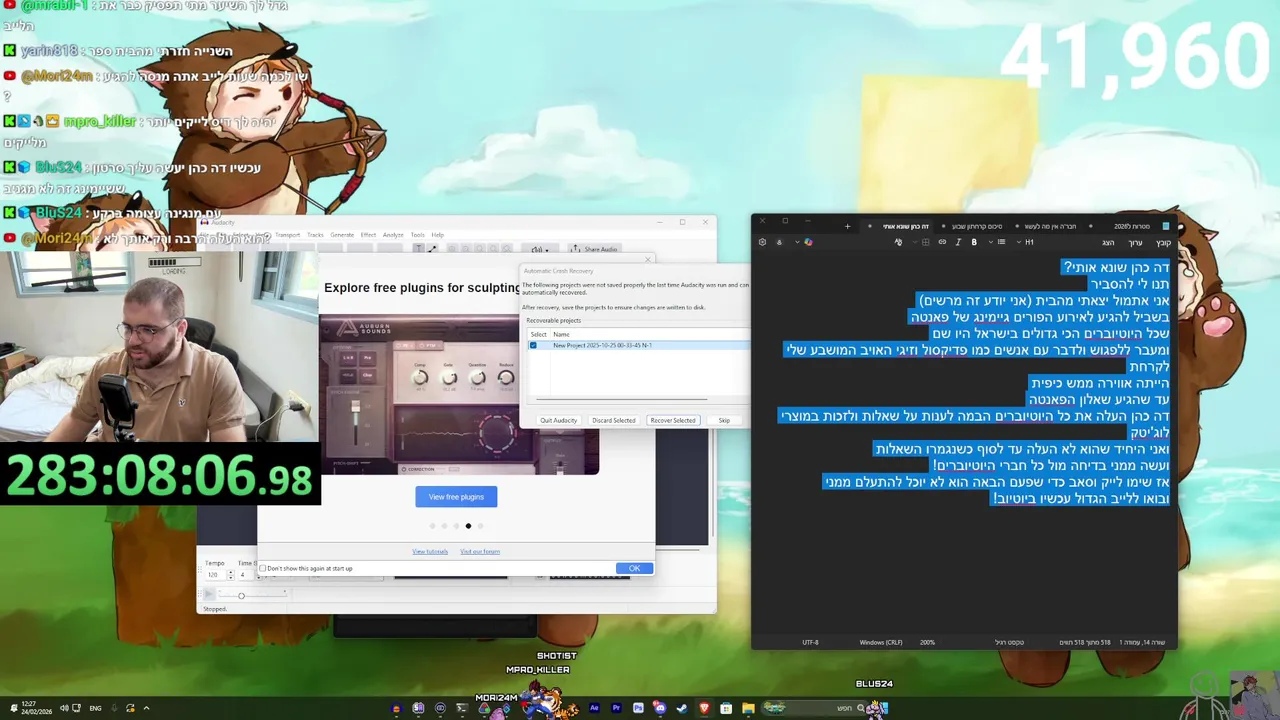Click the 200% zoom level in Notepad

(927, 642)
